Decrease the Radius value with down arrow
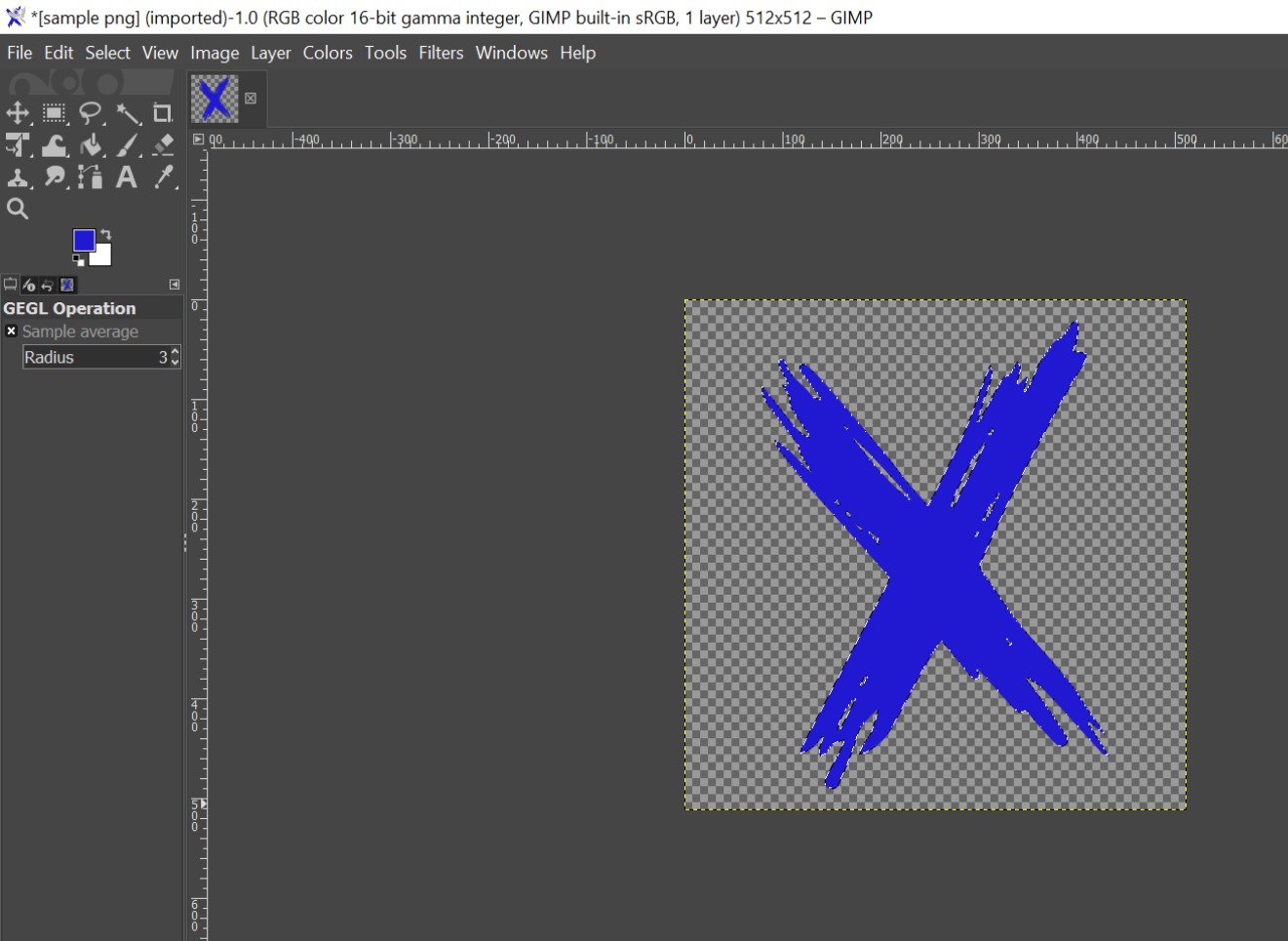1288x941 pixels. (175, 363)
